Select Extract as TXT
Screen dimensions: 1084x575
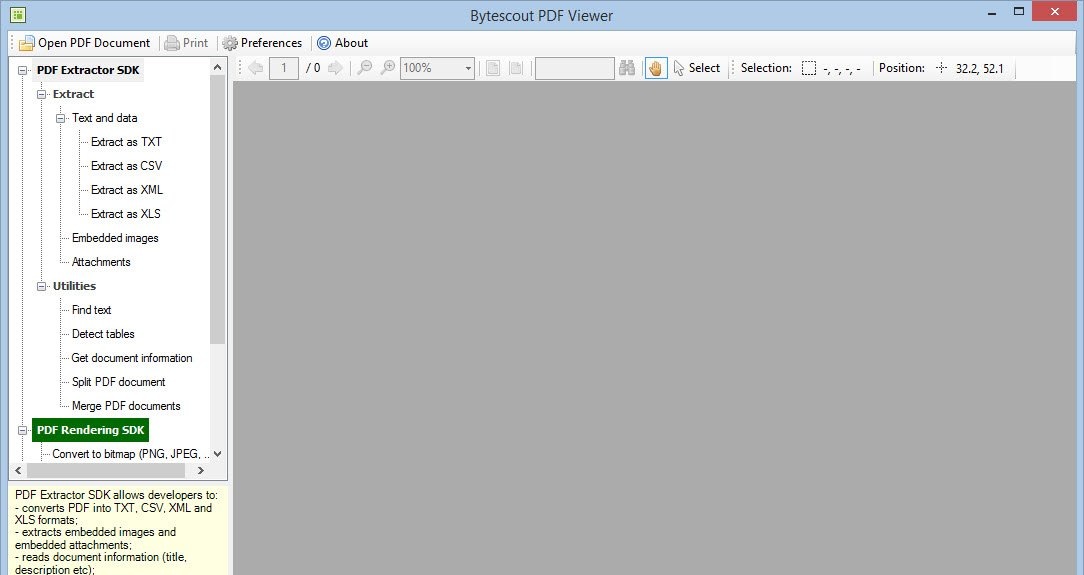tap(127, 142)
